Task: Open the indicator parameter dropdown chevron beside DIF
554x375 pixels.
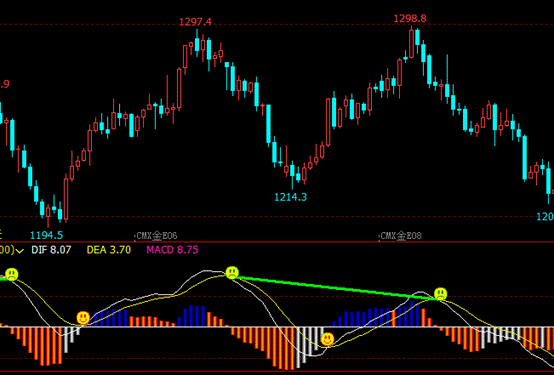Action: 20,251
